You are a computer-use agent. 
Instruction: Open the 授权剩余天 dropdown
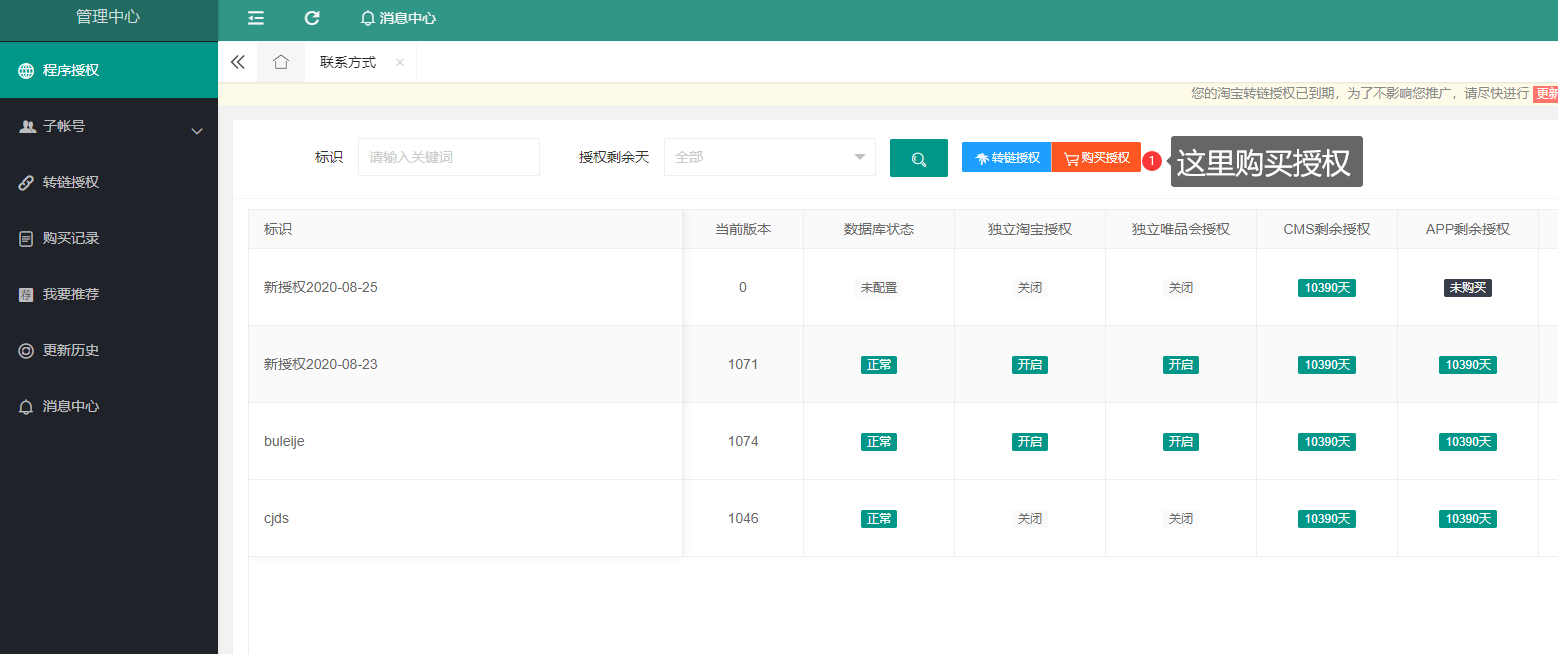770,157
